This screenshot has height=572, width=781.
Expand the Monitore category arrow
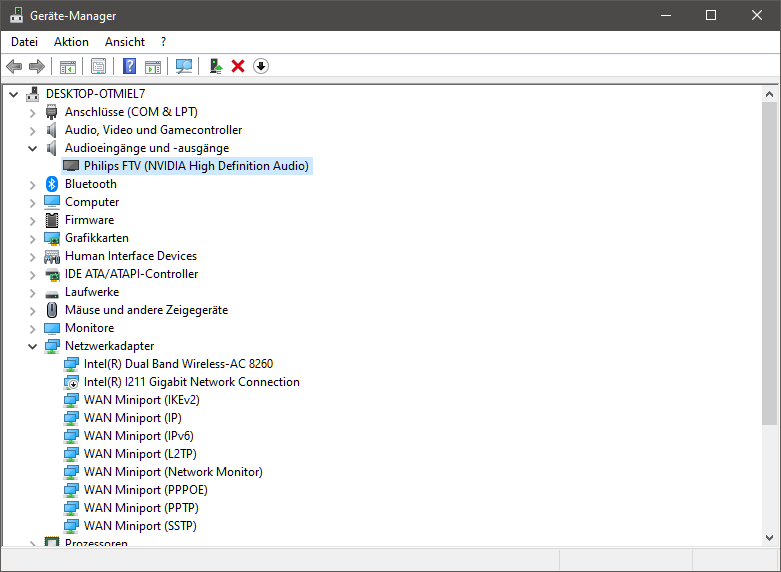(33, 329)
